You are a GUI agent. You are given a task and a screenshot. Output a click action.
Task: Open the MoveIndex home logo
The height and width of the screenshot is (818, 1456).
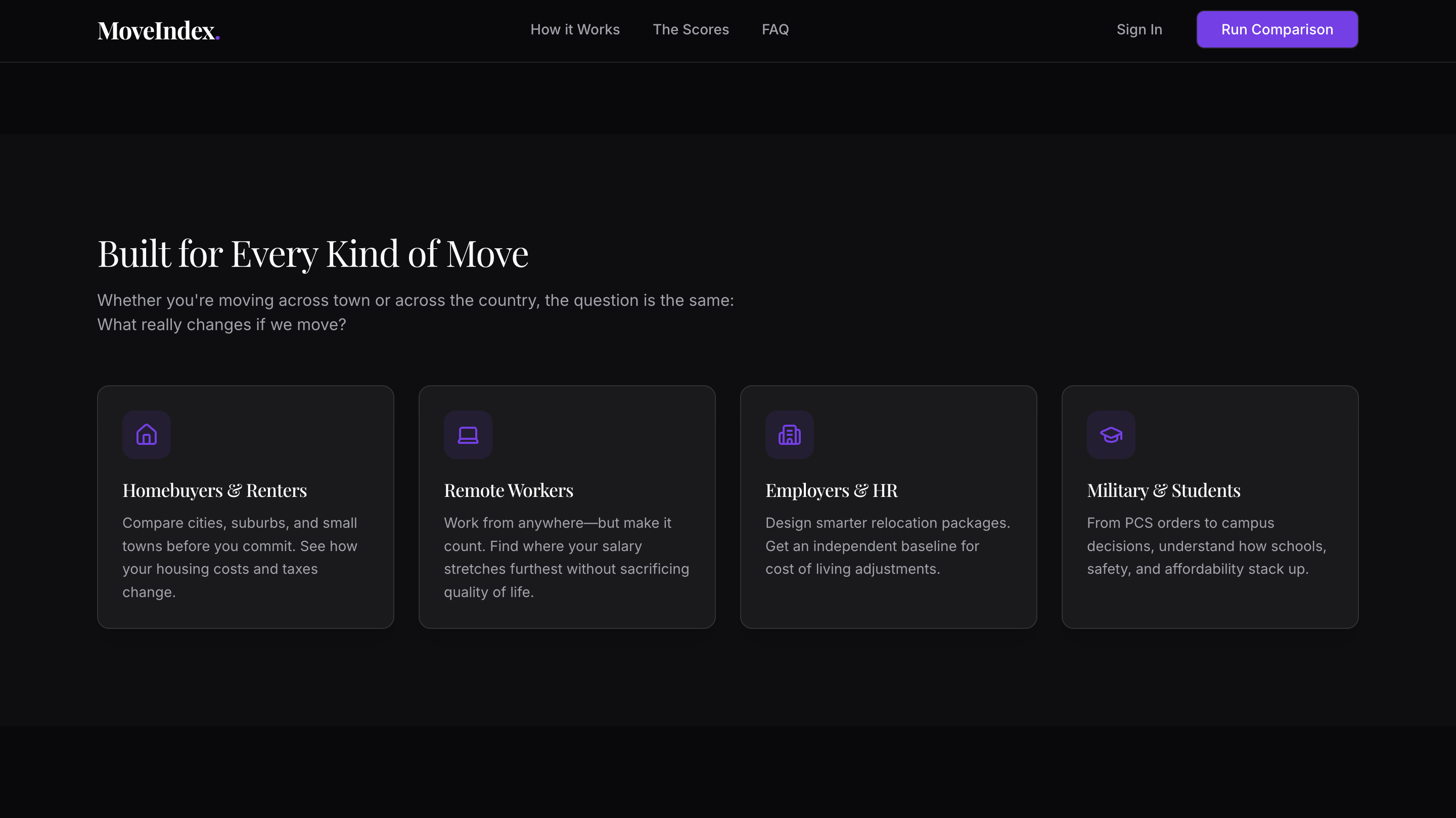(158, 29)
